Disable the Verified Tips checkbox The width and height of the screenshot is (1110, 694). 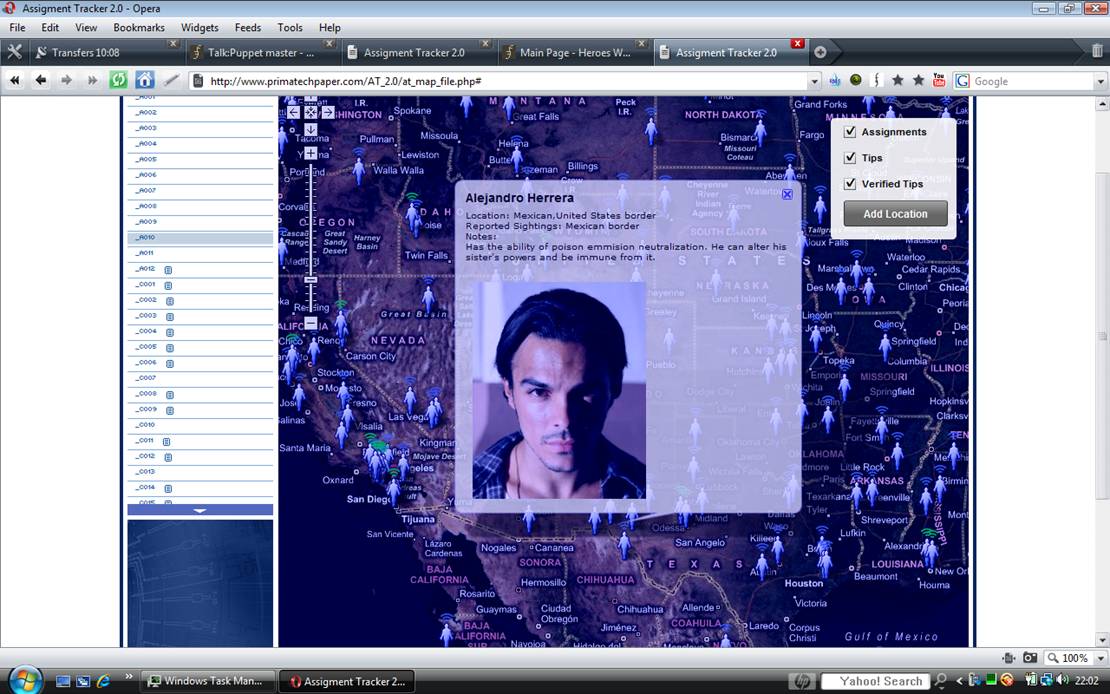[x=850, y=184]
